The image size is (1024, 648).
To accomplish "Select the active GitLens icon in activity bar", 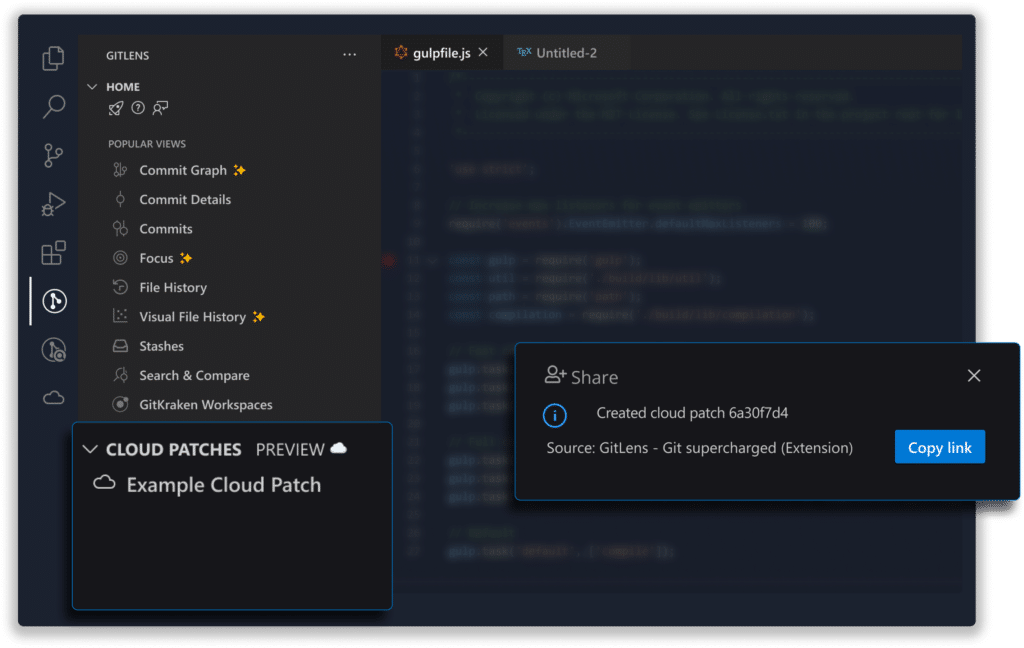I will pos(54,301).
